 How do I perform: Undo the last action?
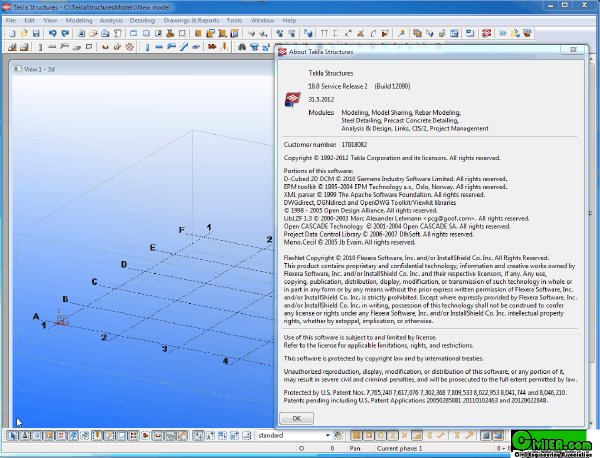[x=52, y=34]
